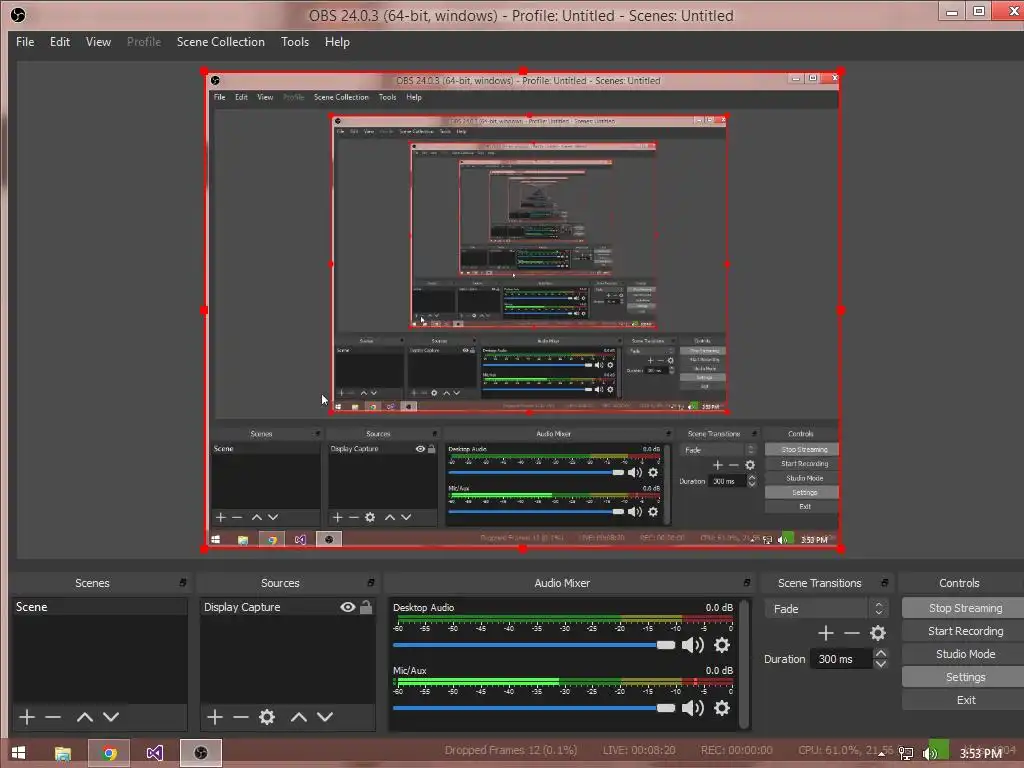Open the Tools menu
1024x768 pixels.
pos(295,42)
